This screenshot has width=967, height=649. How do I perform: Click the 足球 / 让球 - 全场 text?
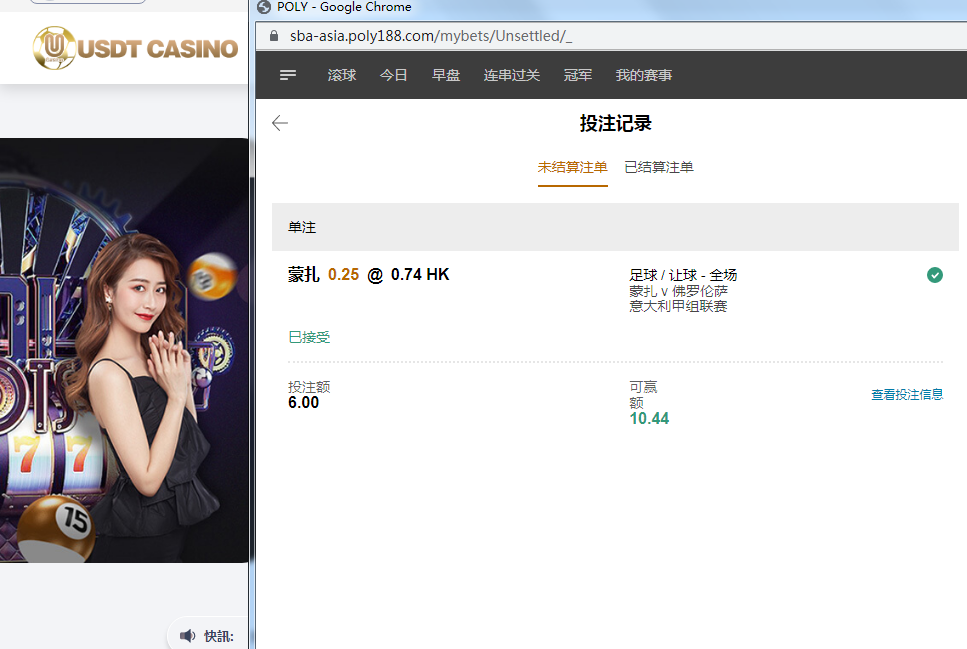pos(683,275)
